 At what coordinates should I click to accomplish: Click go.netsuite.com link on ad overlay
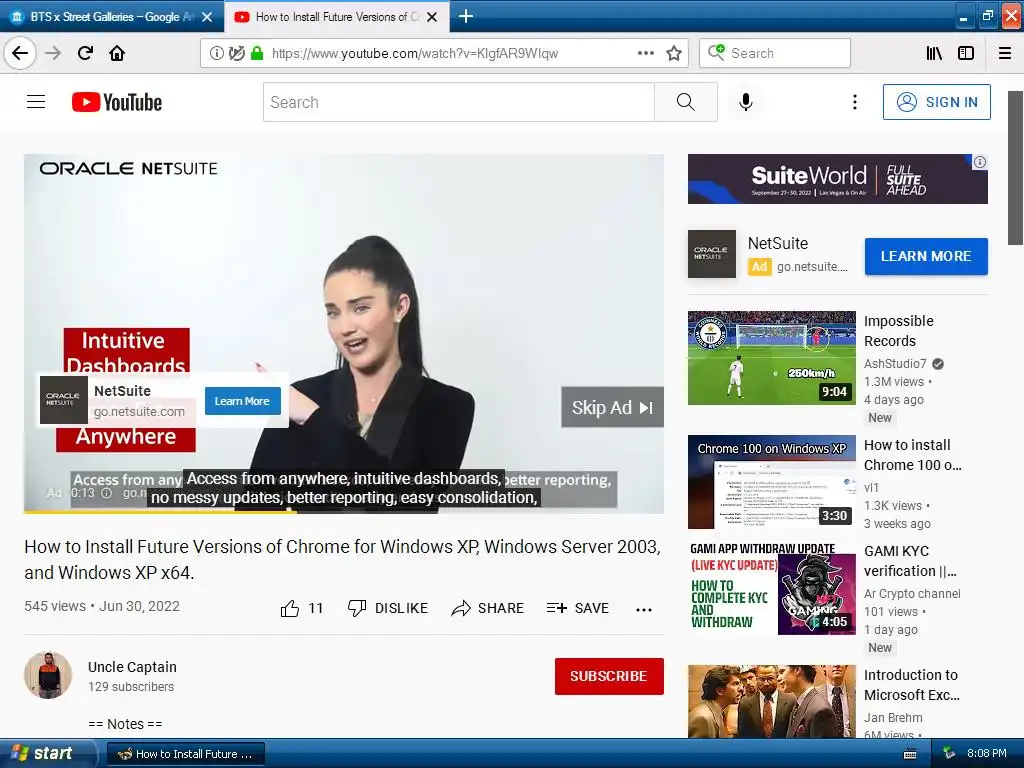tap(139, 411)
